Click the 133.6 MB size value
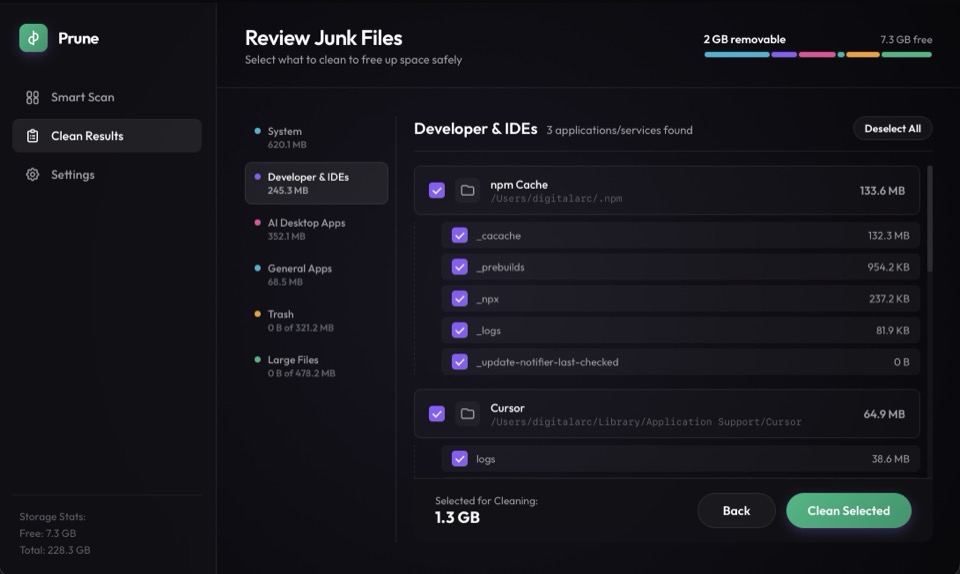 pos(882,190)
